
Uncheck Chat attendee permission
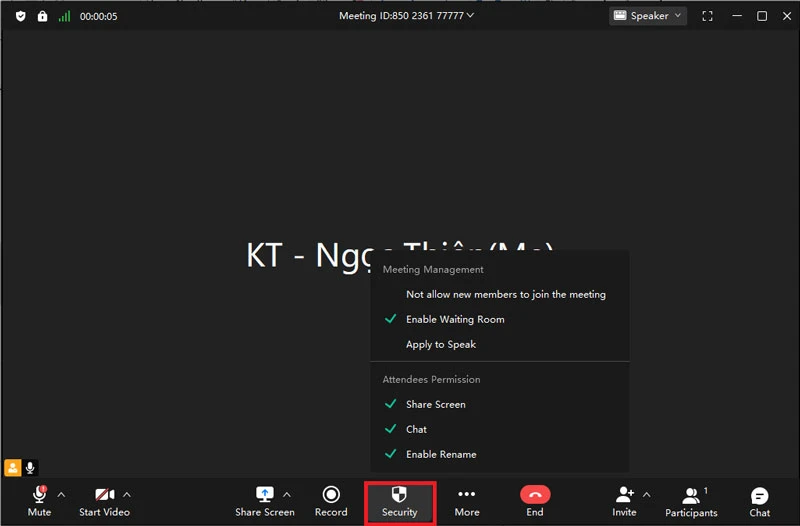pyautogui.click(x=416, y=429)
